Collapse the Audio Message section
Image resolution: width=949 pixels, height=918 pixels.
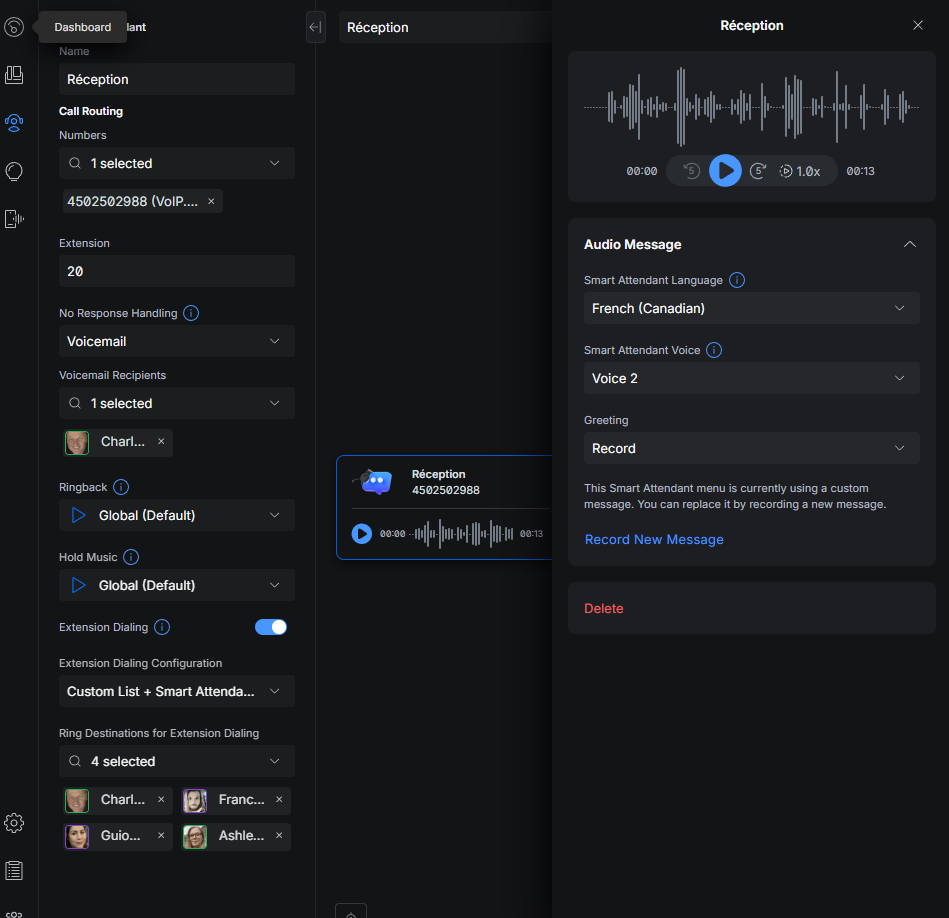[x=909, y=244]
